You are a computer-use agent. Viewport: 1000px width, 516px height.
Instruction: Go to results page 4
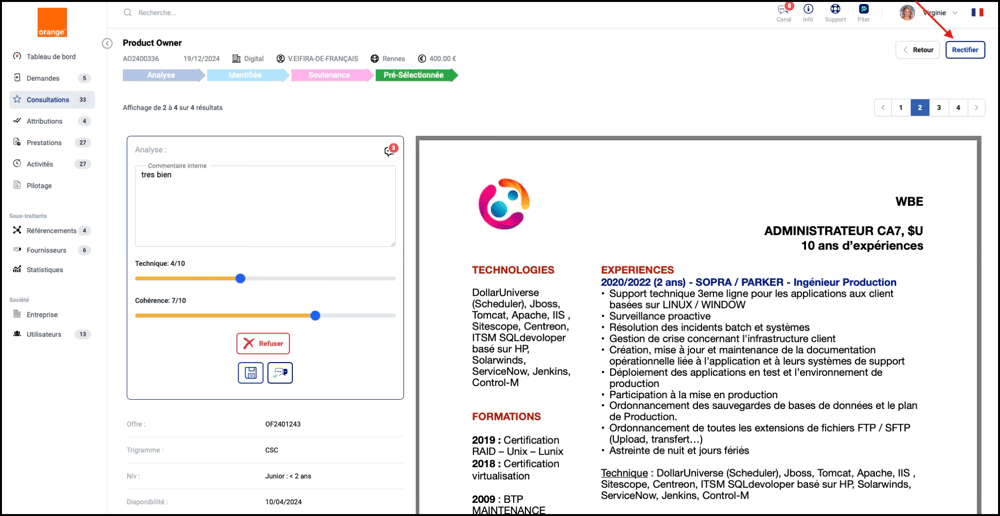[958, 108]
